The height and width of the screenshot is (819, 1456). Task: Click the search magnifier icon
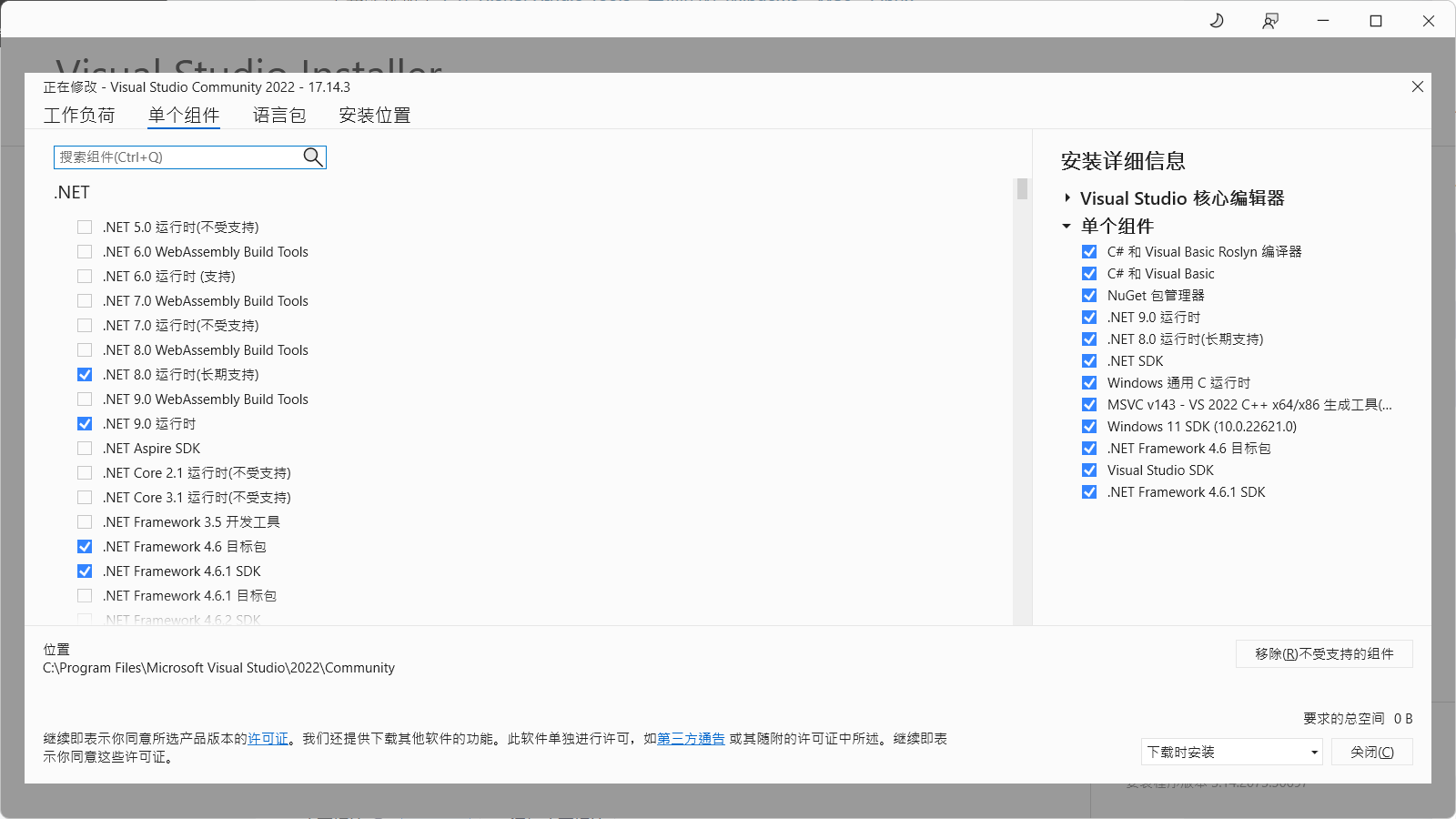(312, 157)
